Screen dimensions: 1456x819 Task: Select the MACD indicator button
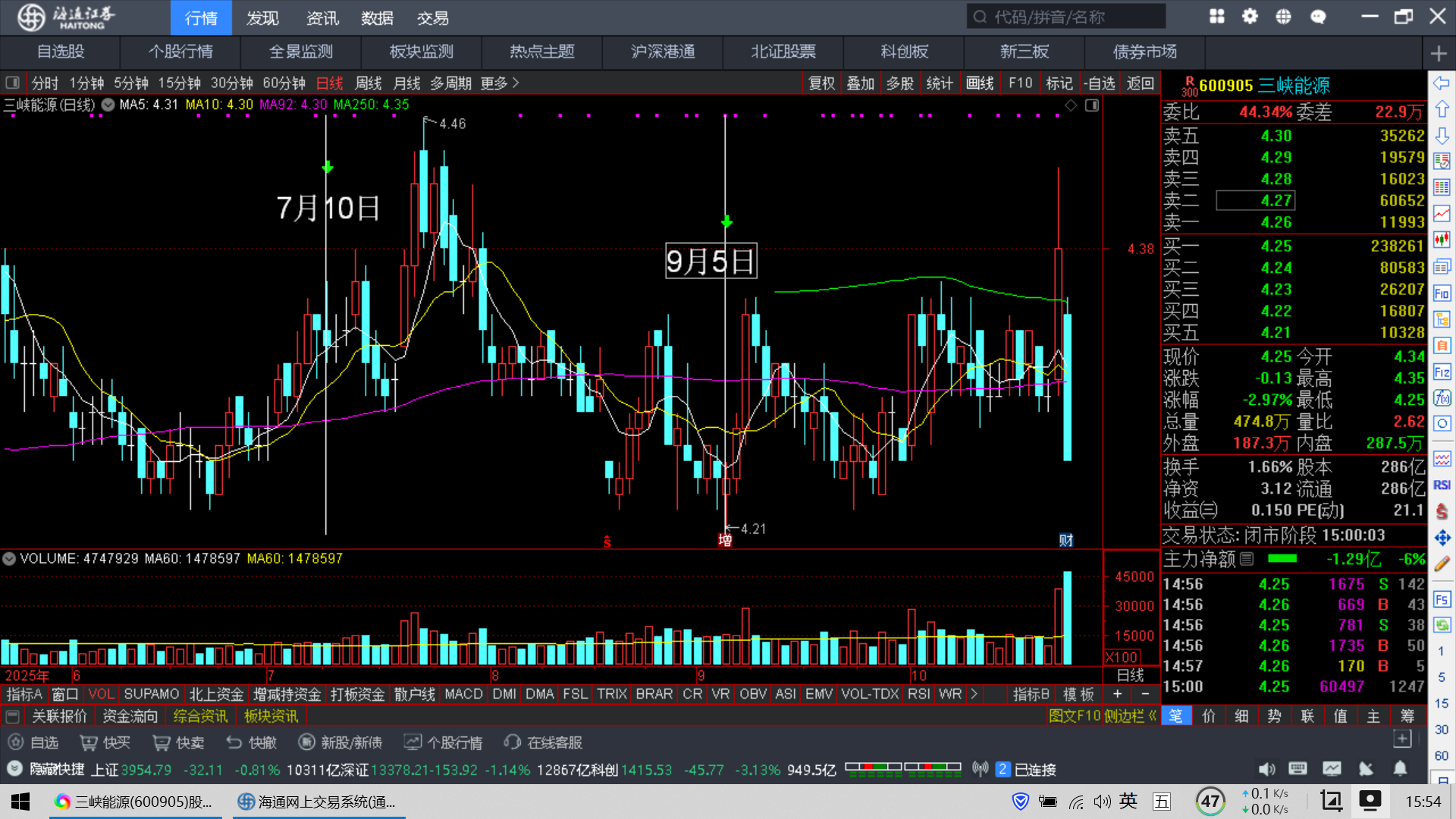(x=463, y=694)
